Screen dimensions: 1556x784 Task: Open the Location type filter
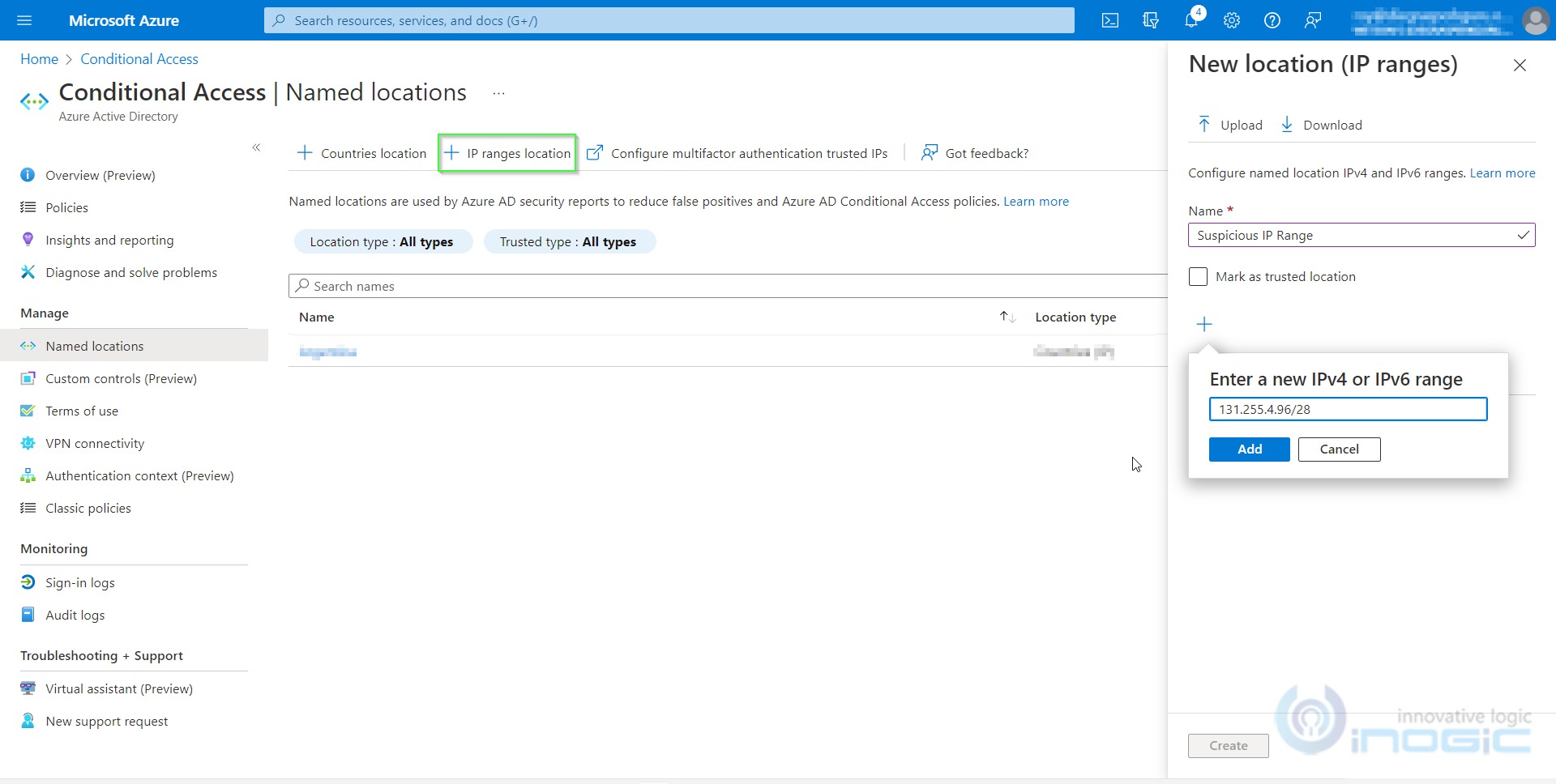383,241
